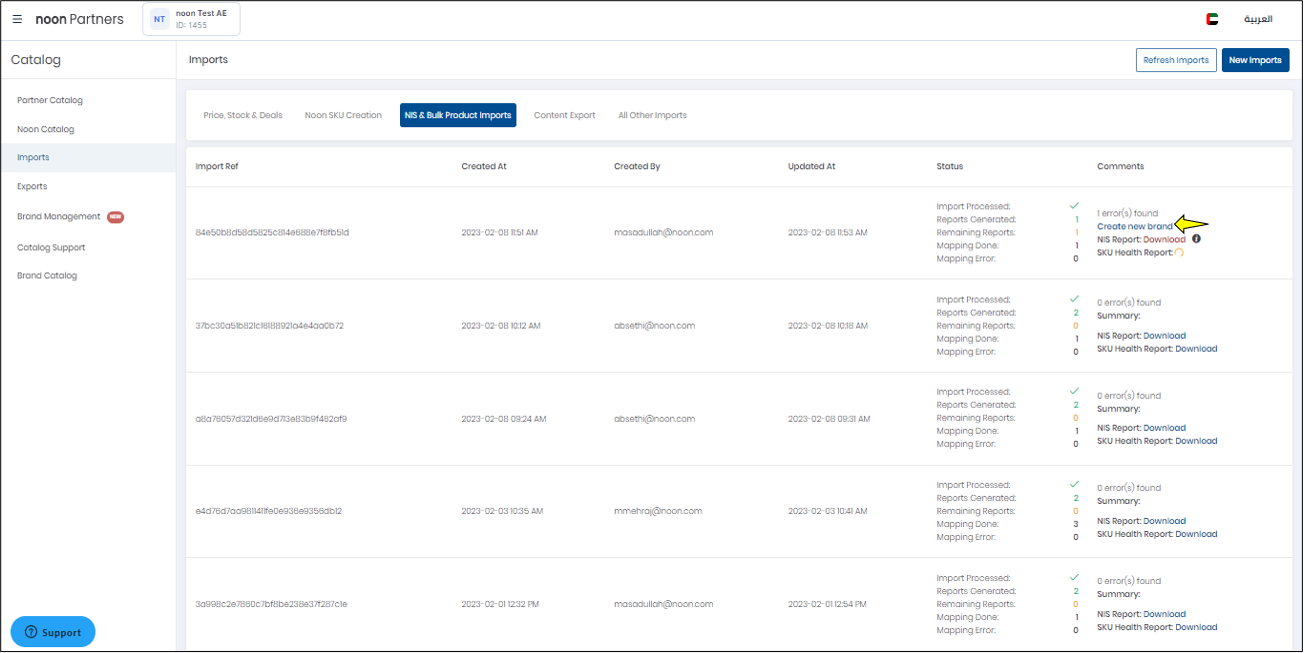Click the Refresh Imports button
This screenshot has width=1305, height=653.
[1176, 60]
